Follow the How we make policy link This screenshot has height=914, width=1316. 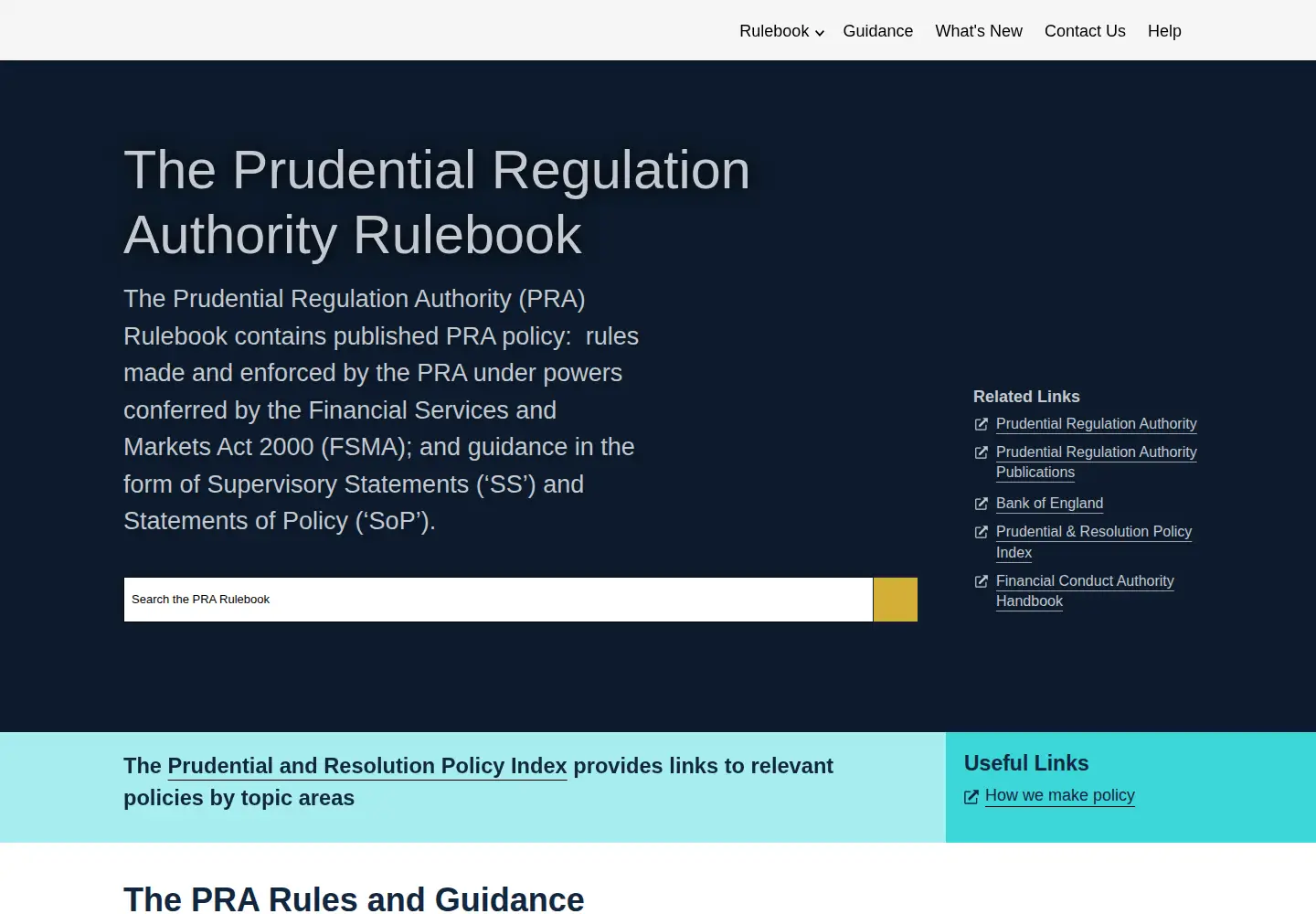pyautogui.click(x=1060, y=795)
